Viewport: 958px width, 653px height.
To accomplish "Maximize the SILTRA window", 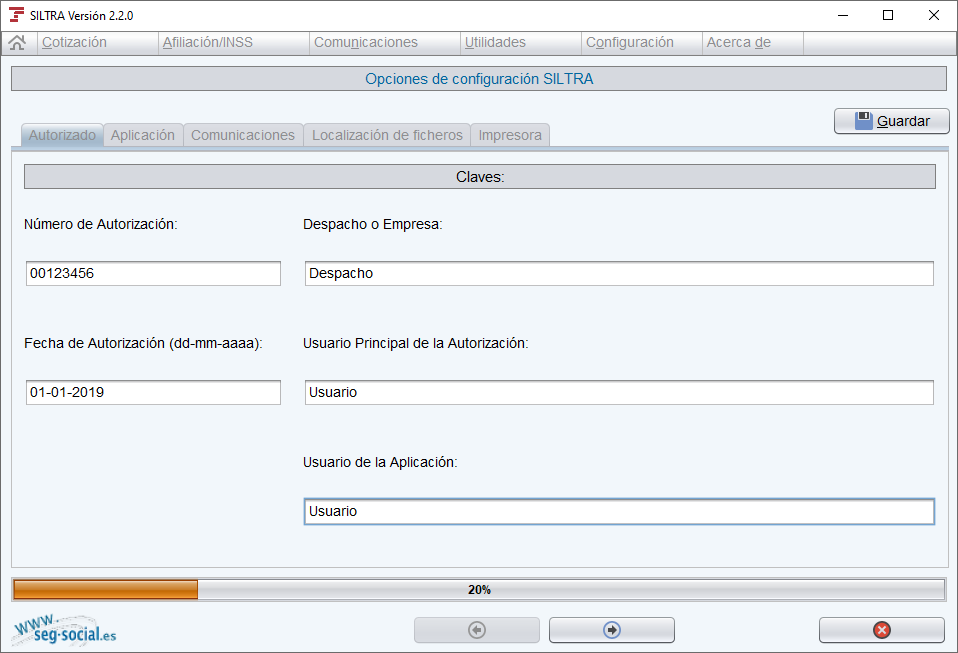I will (888, 15).
